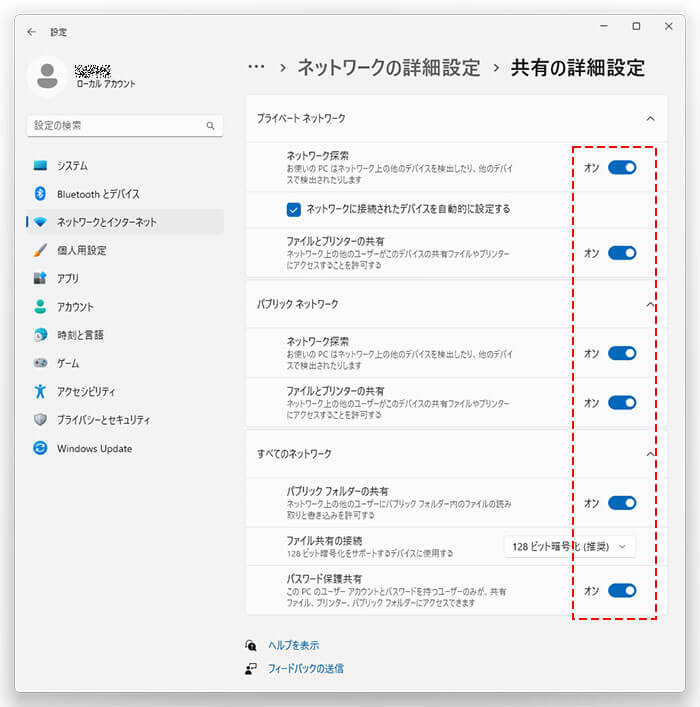Turn off パブリック フォルダーの共有 switch

point(622,503)
